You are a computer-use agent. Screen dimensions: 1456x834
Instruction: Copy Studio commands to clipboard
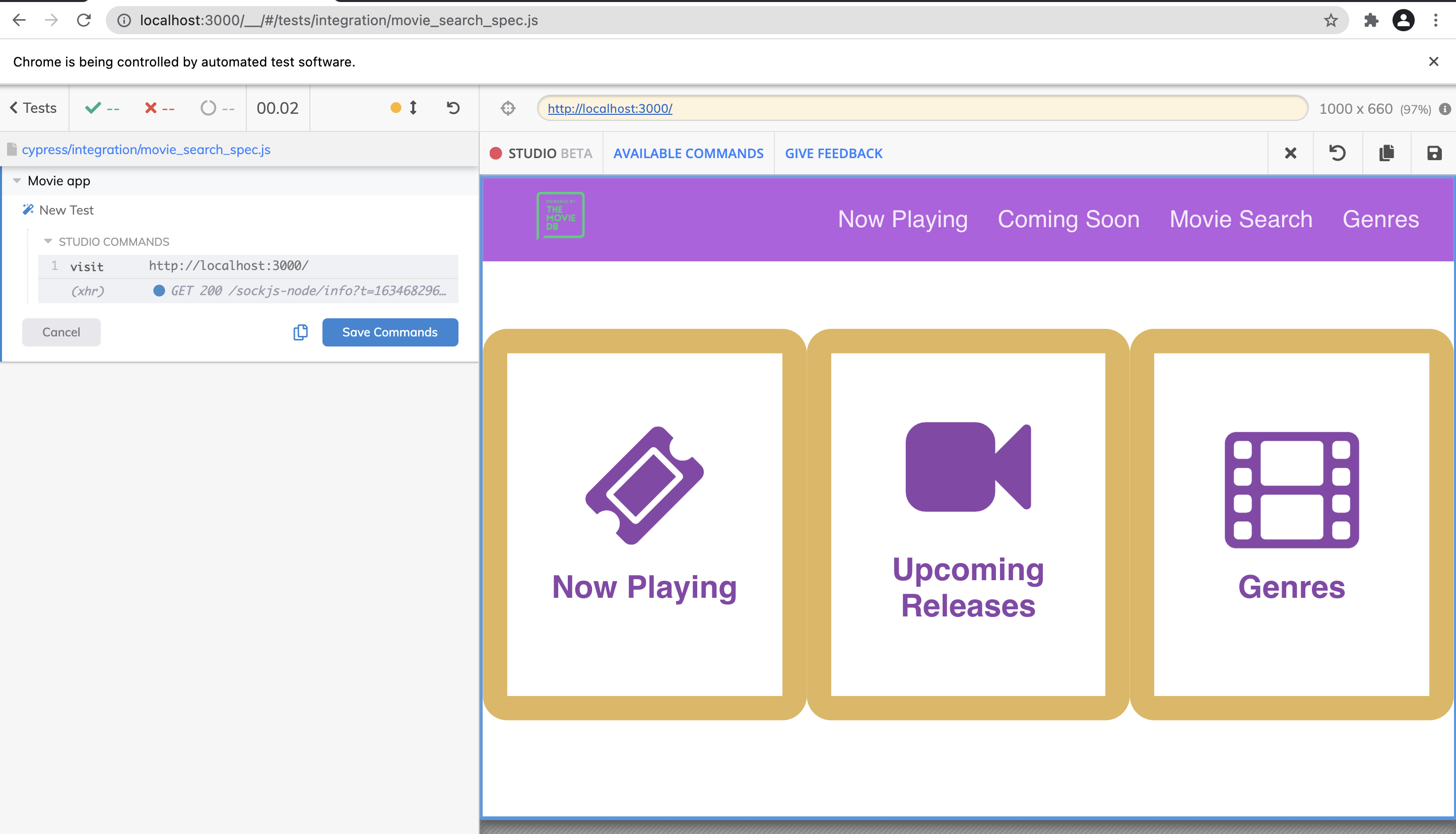coord(1385,153)
